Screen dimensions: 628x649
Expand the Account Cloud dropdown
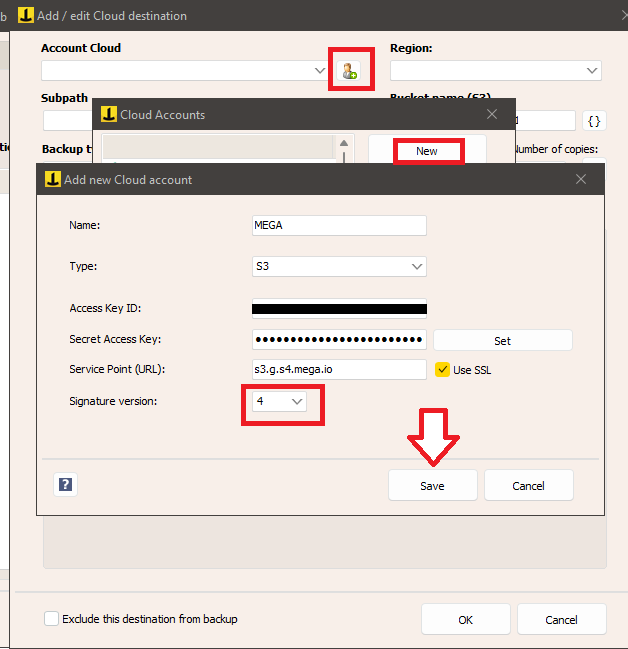click(x=320, y=71)
